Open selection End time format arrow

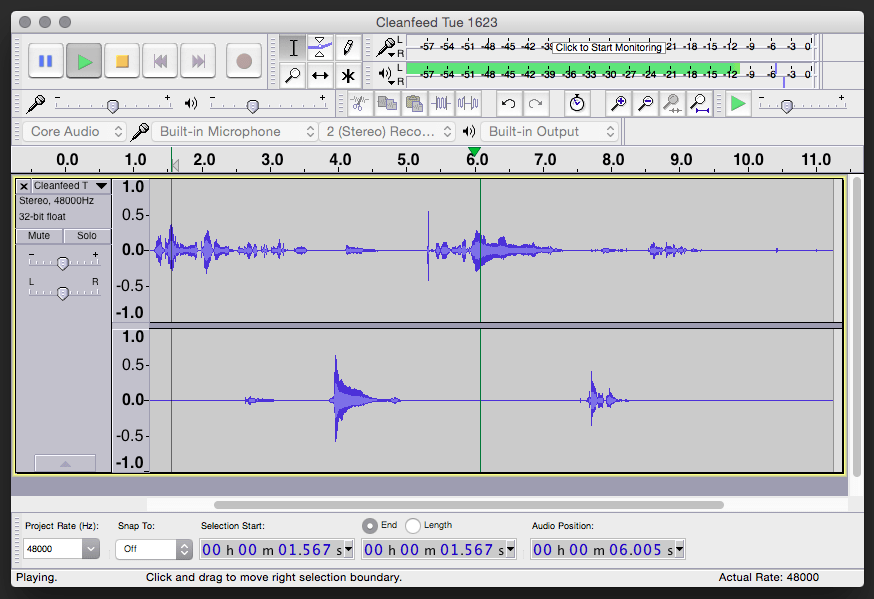click(x=511, y=549)
